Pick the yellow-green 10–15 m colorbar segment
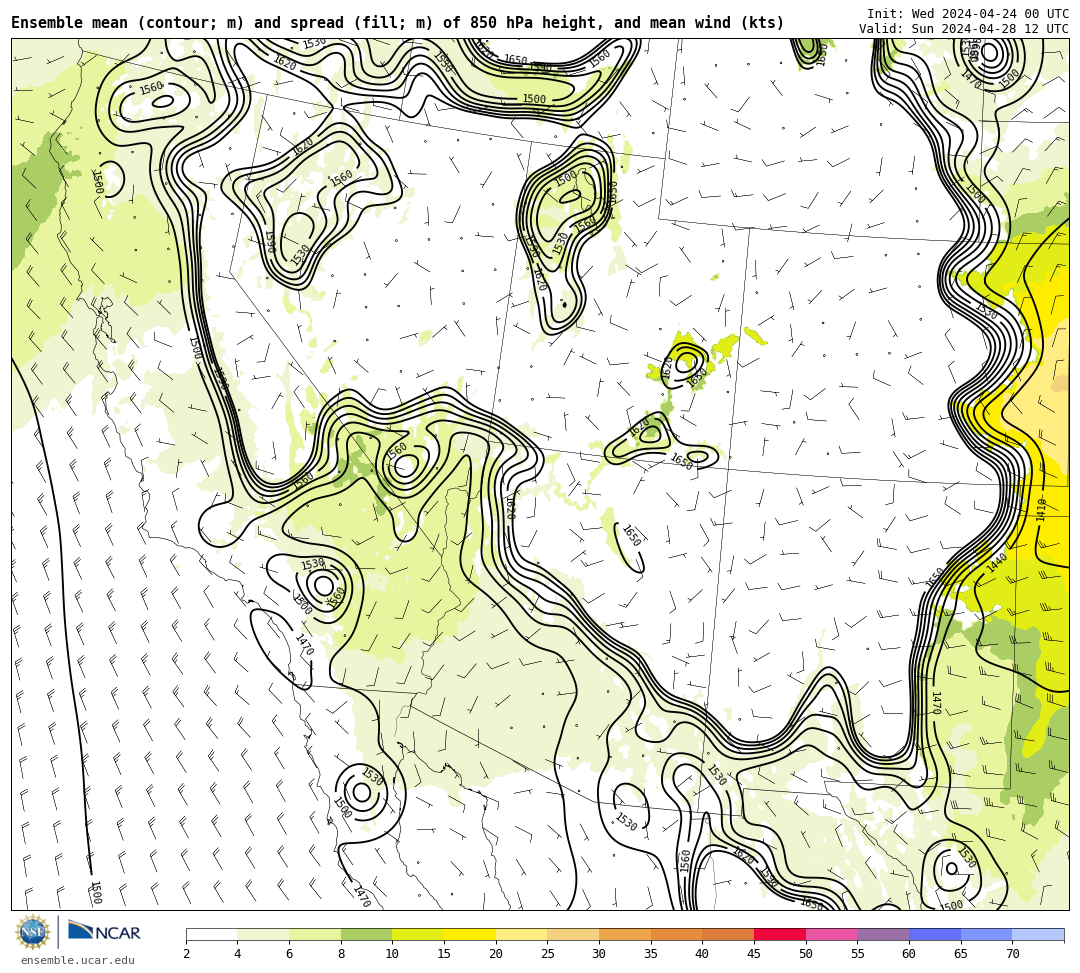This screenshot has height=973, width=1080. click(418, 934)
